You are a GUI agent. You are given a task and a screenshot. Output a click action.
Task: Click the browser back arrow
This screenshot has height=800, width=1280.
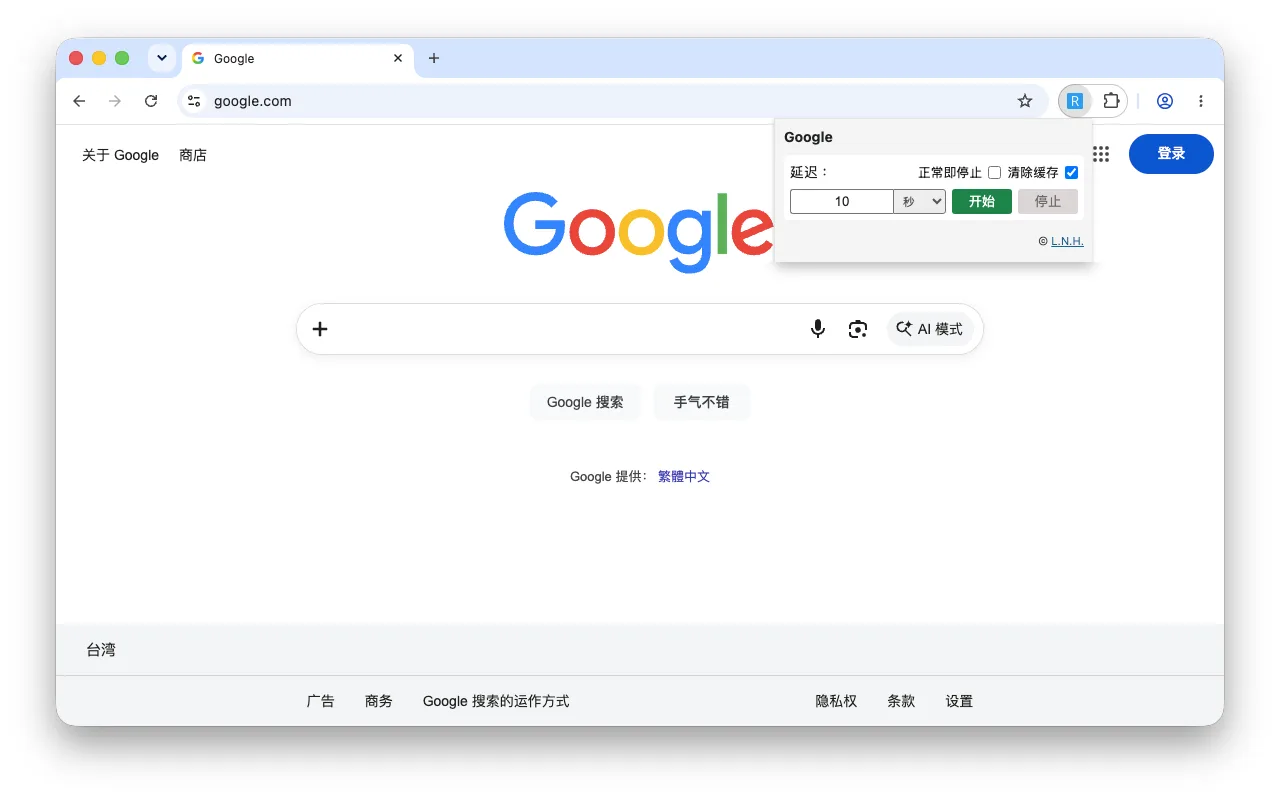click(80, 101)
